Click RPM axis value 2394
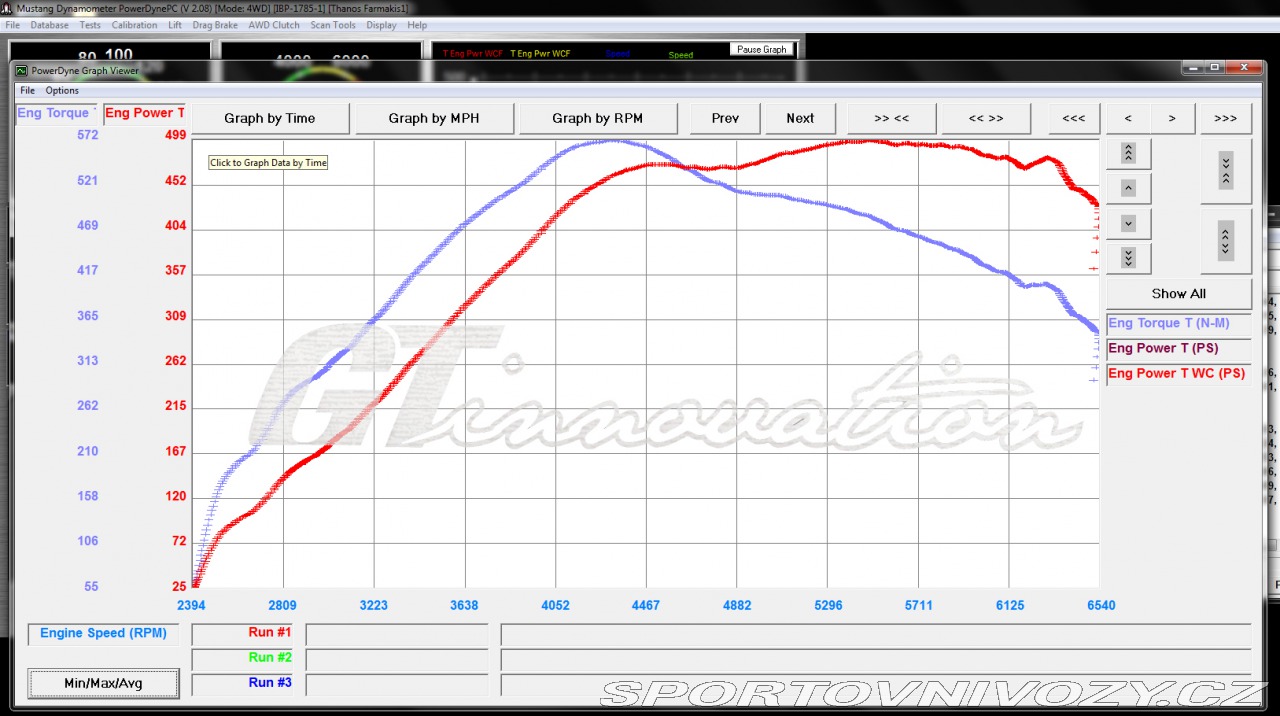Image resolution: width=1280 pixels, height=716 pixels. click(192, 605)
